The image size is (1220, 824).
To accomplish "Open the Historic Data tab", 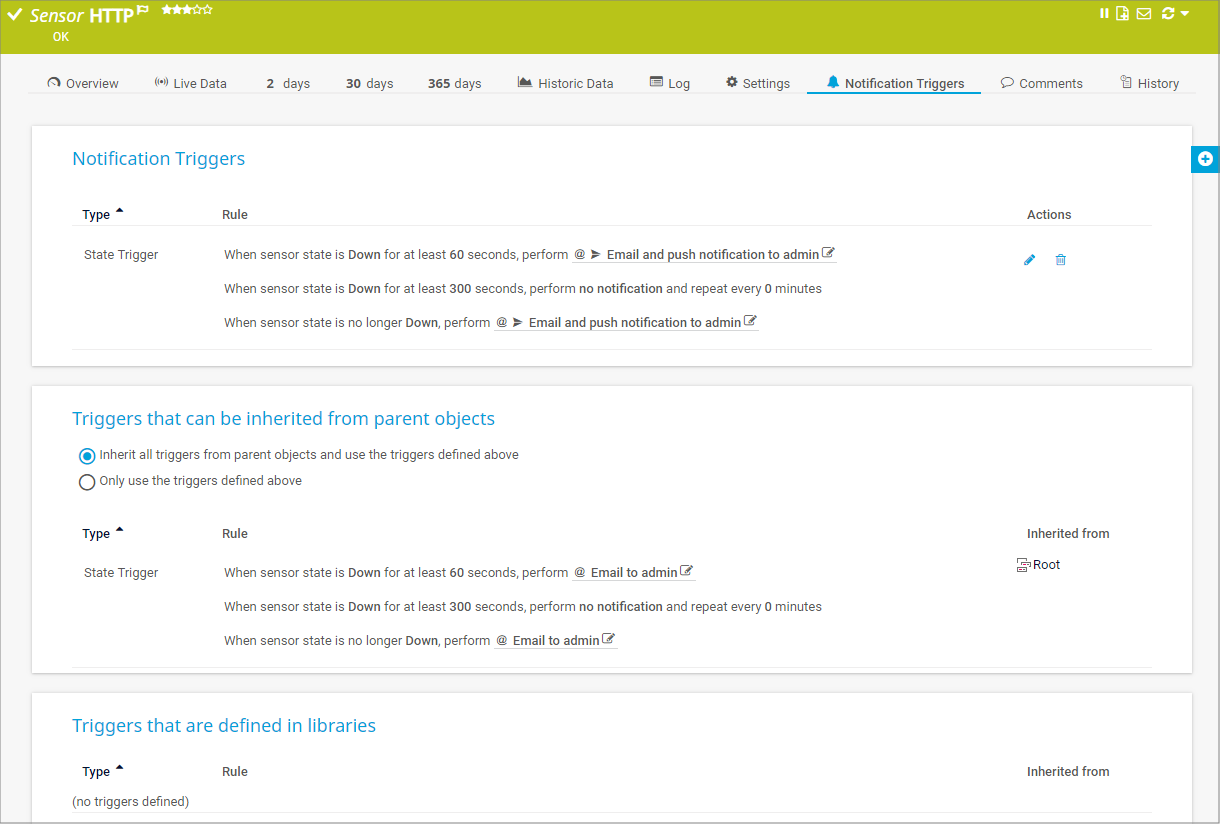I will coord(565,84).
